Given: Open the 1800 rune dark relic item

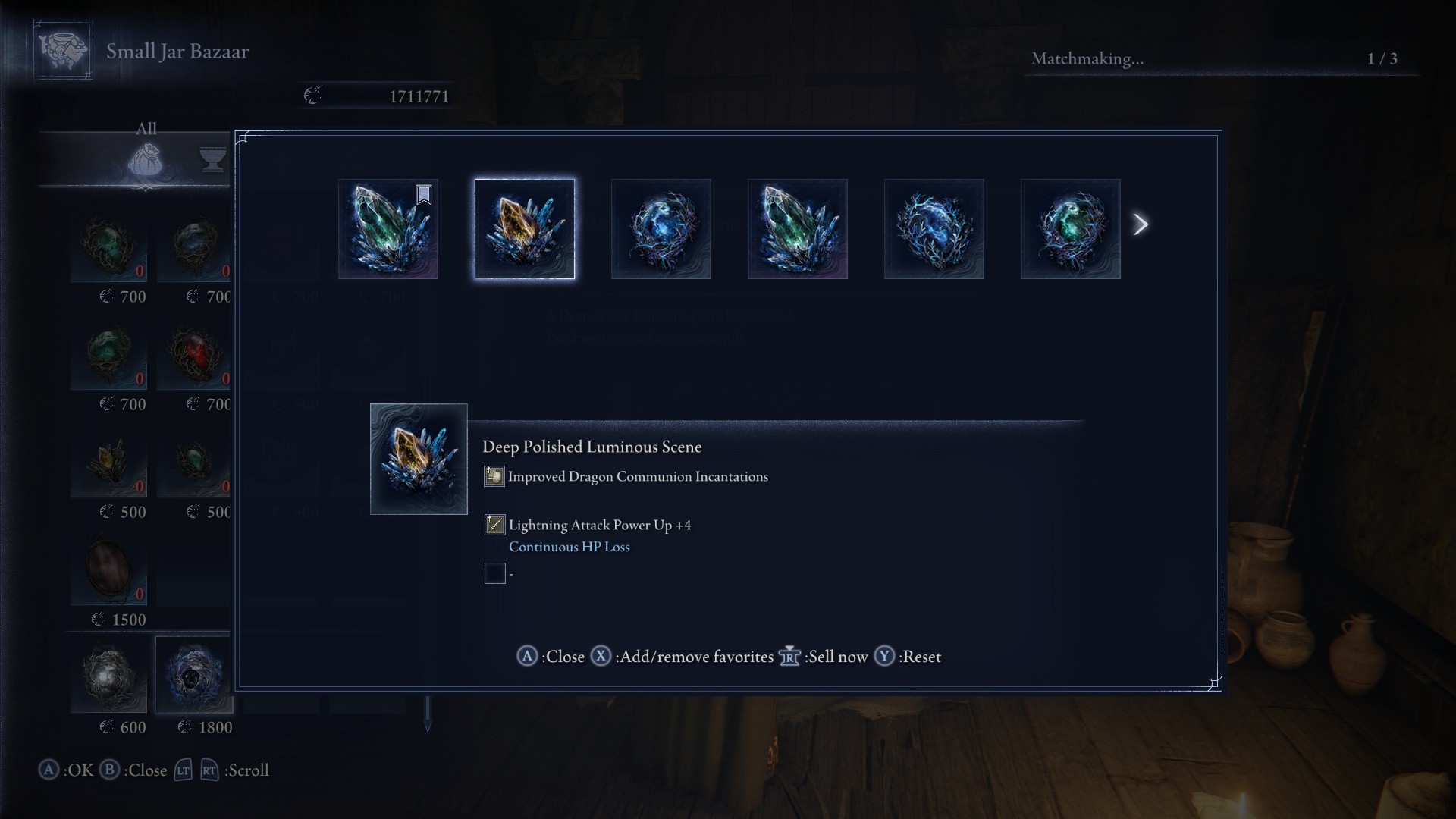Looking at the screenshot, I should (194, 674).
